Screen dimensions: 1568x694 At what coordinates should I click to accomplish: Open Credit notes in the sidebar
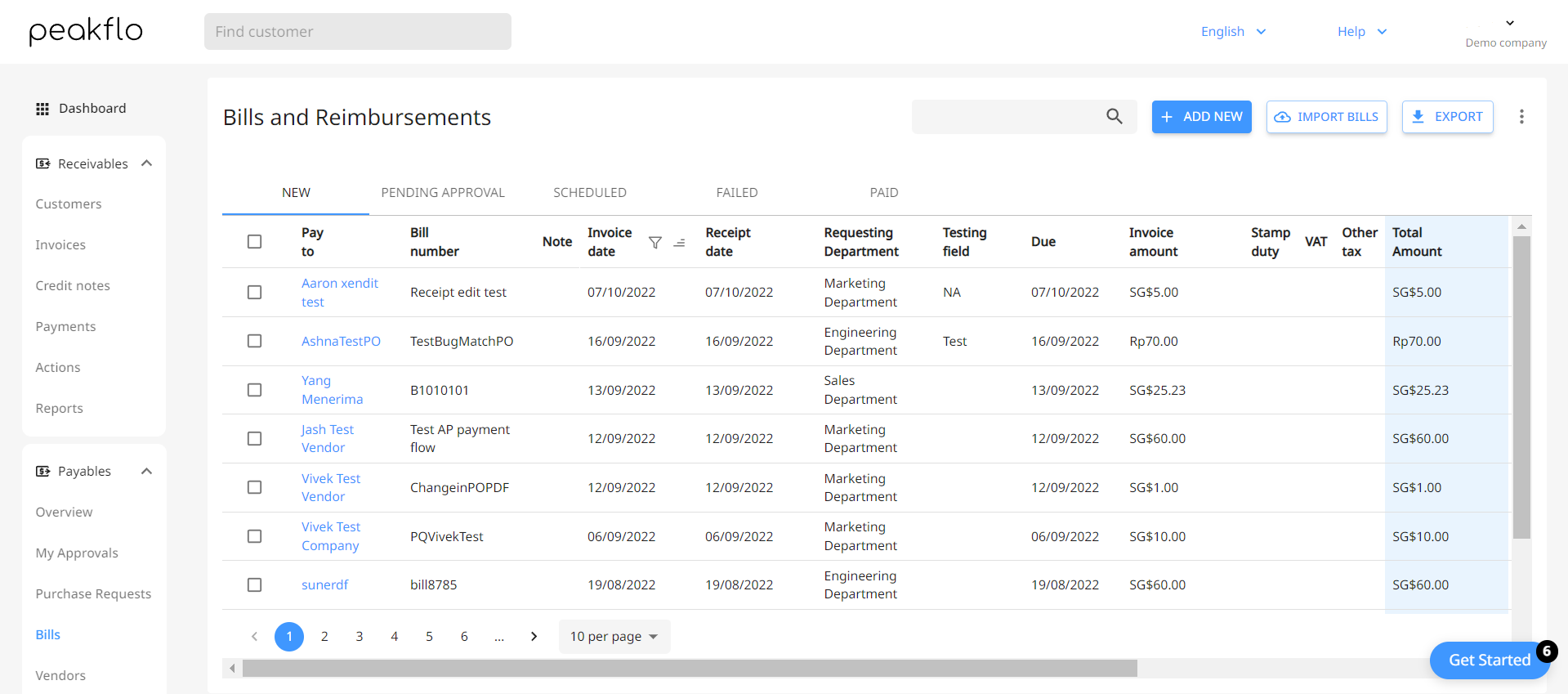coord(73,286)
